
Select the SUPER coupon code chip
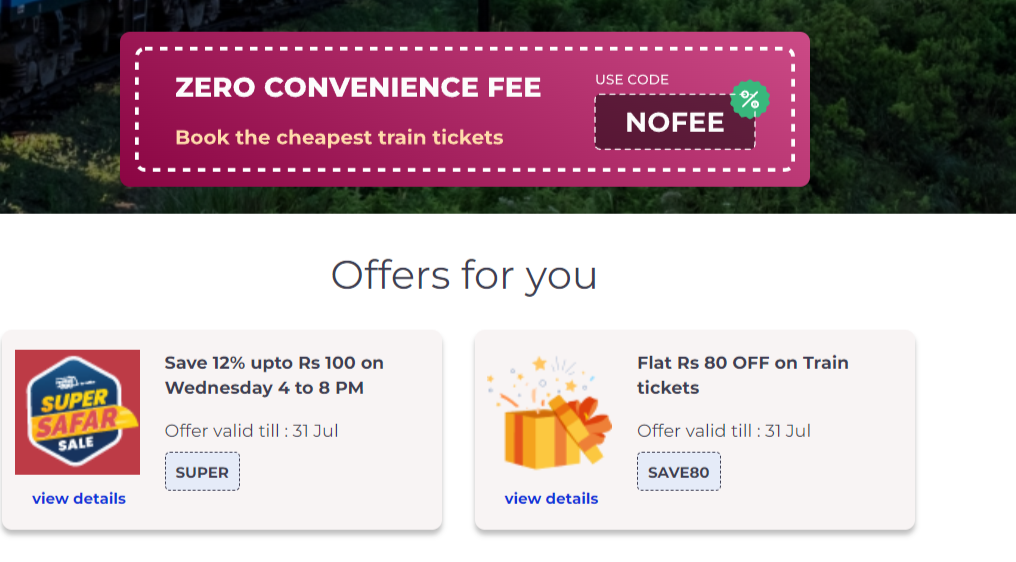pyautogui.click(x=202, y=472)
